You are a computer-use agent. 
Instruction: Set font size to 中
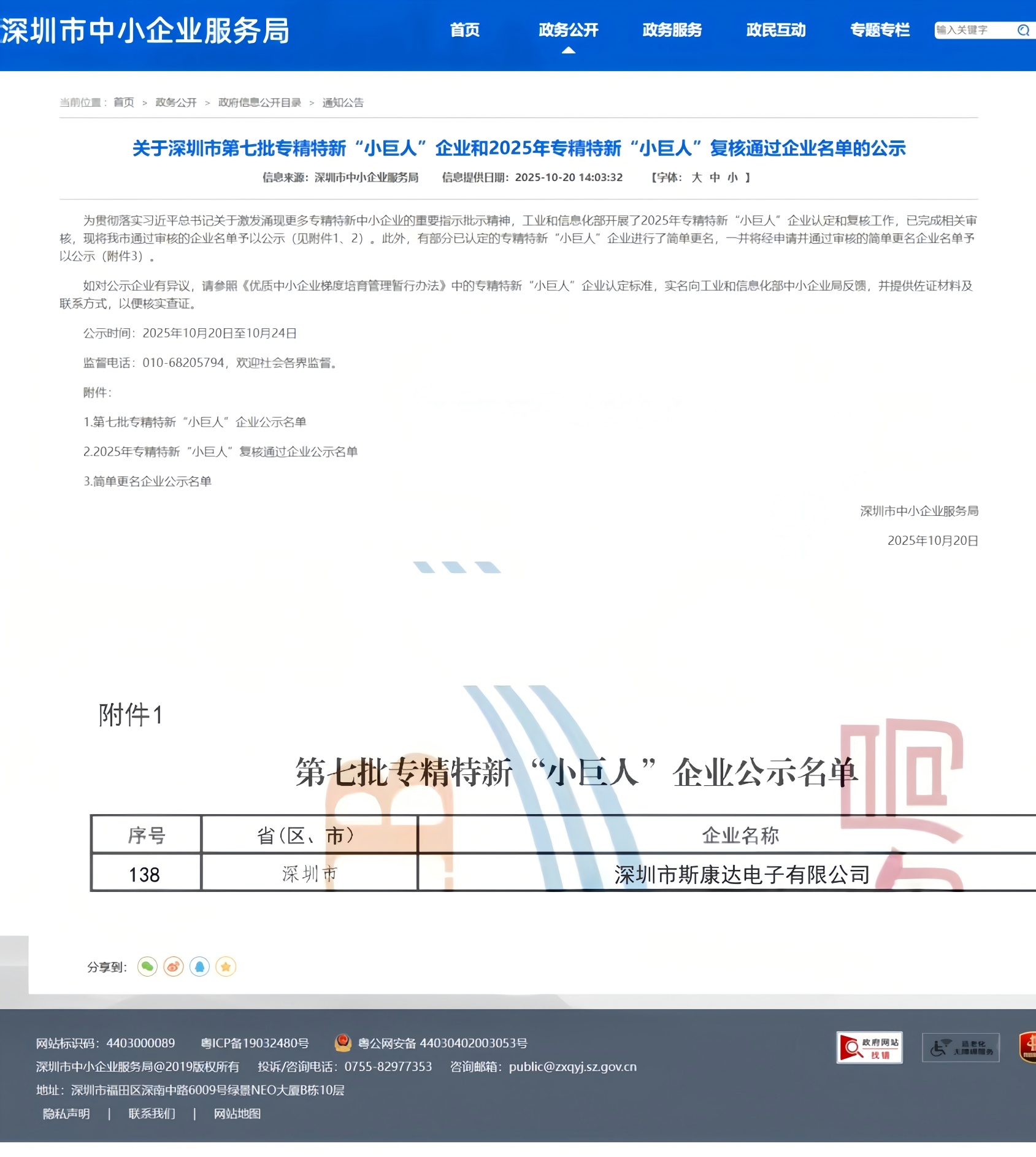click(715, 178)
